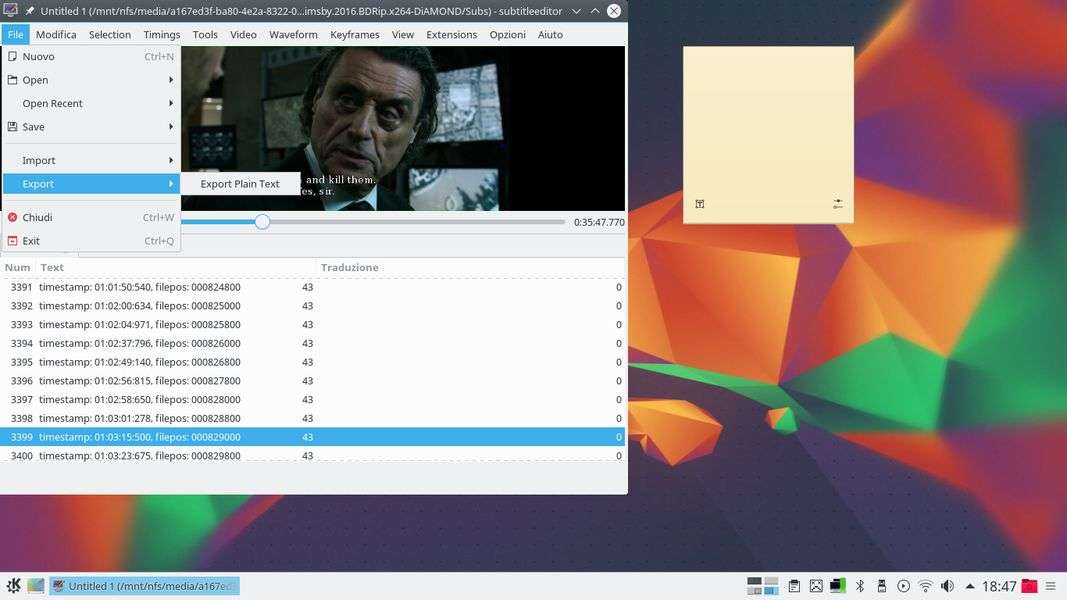Select subtitle row 3397
The image size is (1067, 600).
coord(312,399)
